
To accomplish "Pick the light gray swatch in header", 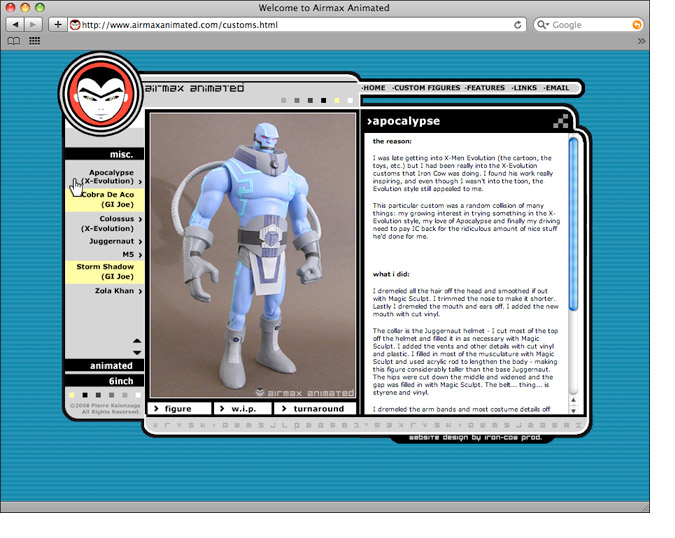I will tap(283, 100).
